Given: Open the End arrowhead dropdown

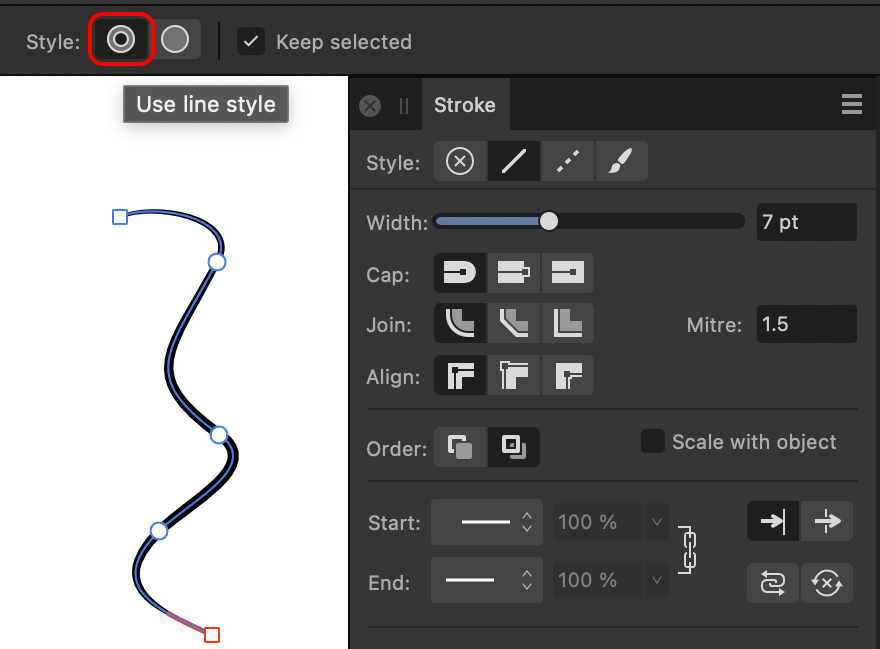Looking at the screenshot, I should pyautogui.click(x=526, y=580).
